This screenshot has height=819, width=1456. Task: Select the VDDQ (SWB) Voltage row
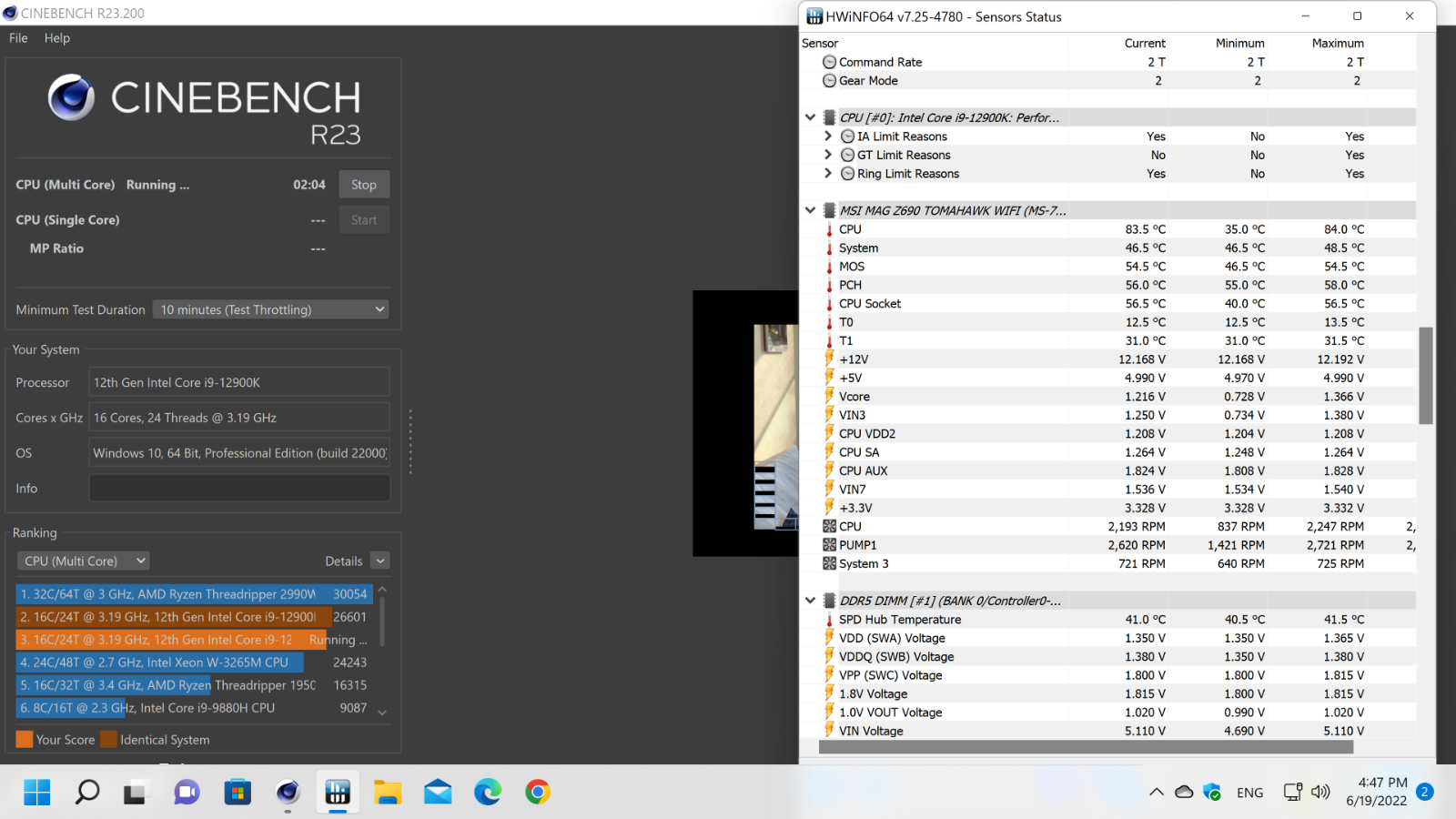(x=1108, y=657)
